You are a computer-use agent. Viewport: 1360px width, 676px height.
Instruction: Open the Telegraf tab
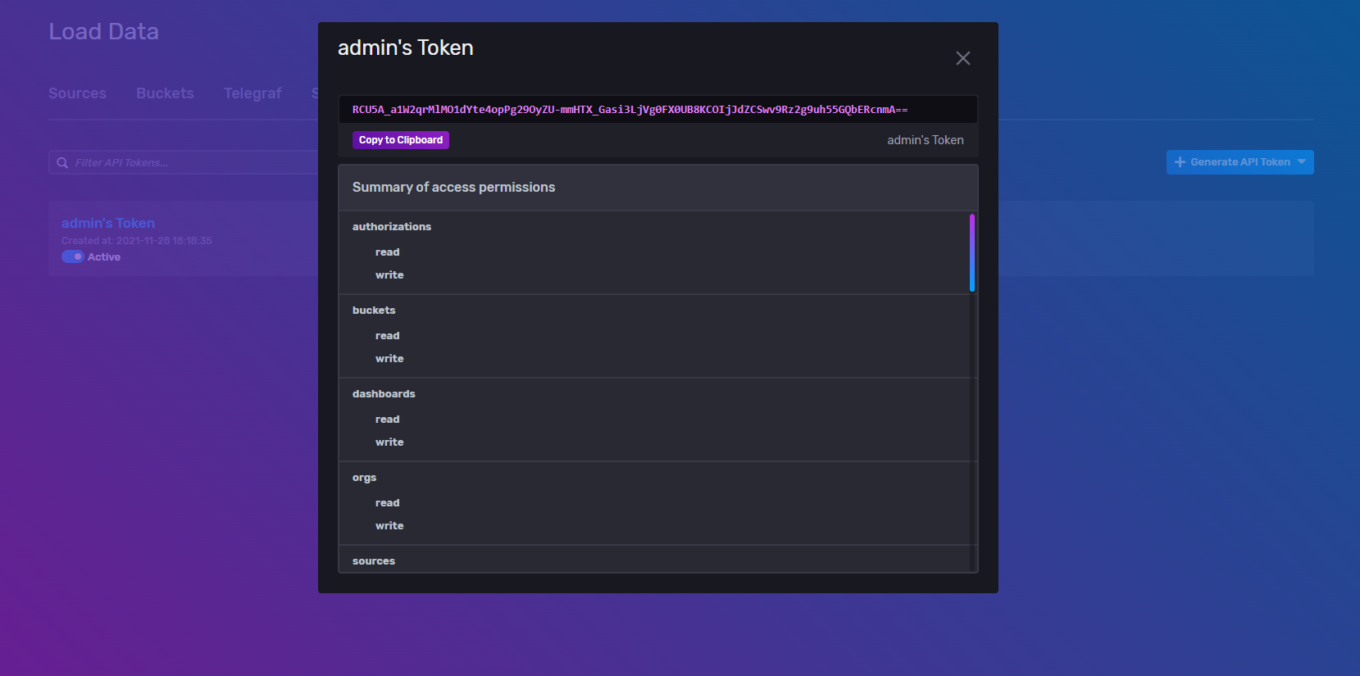(x=252, y=93)
